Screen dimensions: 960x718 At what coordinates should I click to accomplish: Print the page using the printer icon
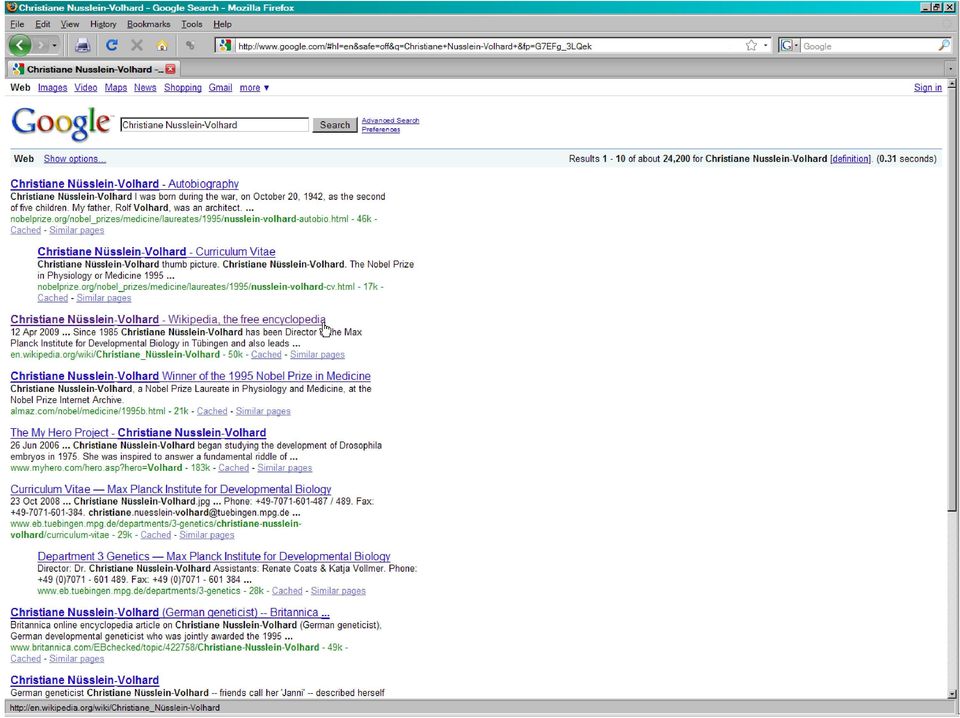pos(83,45)
